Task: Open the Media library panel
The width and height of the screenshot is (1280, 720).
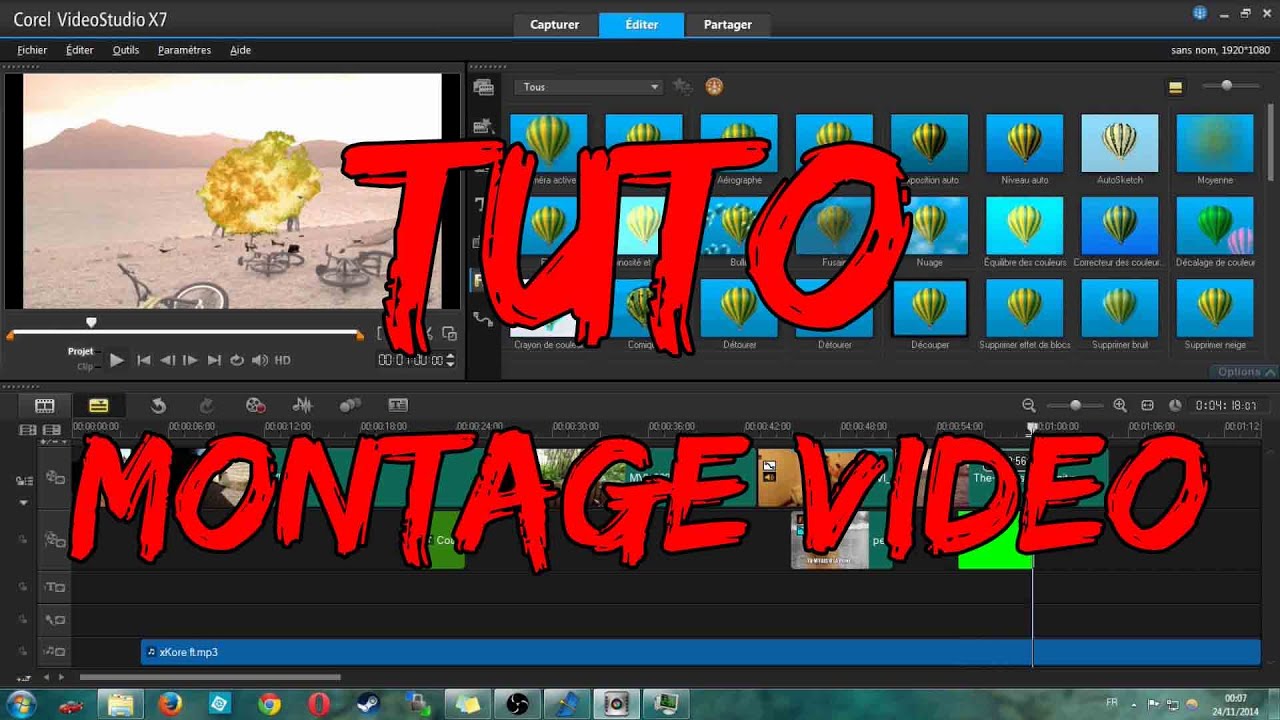Action: pyautogui.click(x=484, y=88)
